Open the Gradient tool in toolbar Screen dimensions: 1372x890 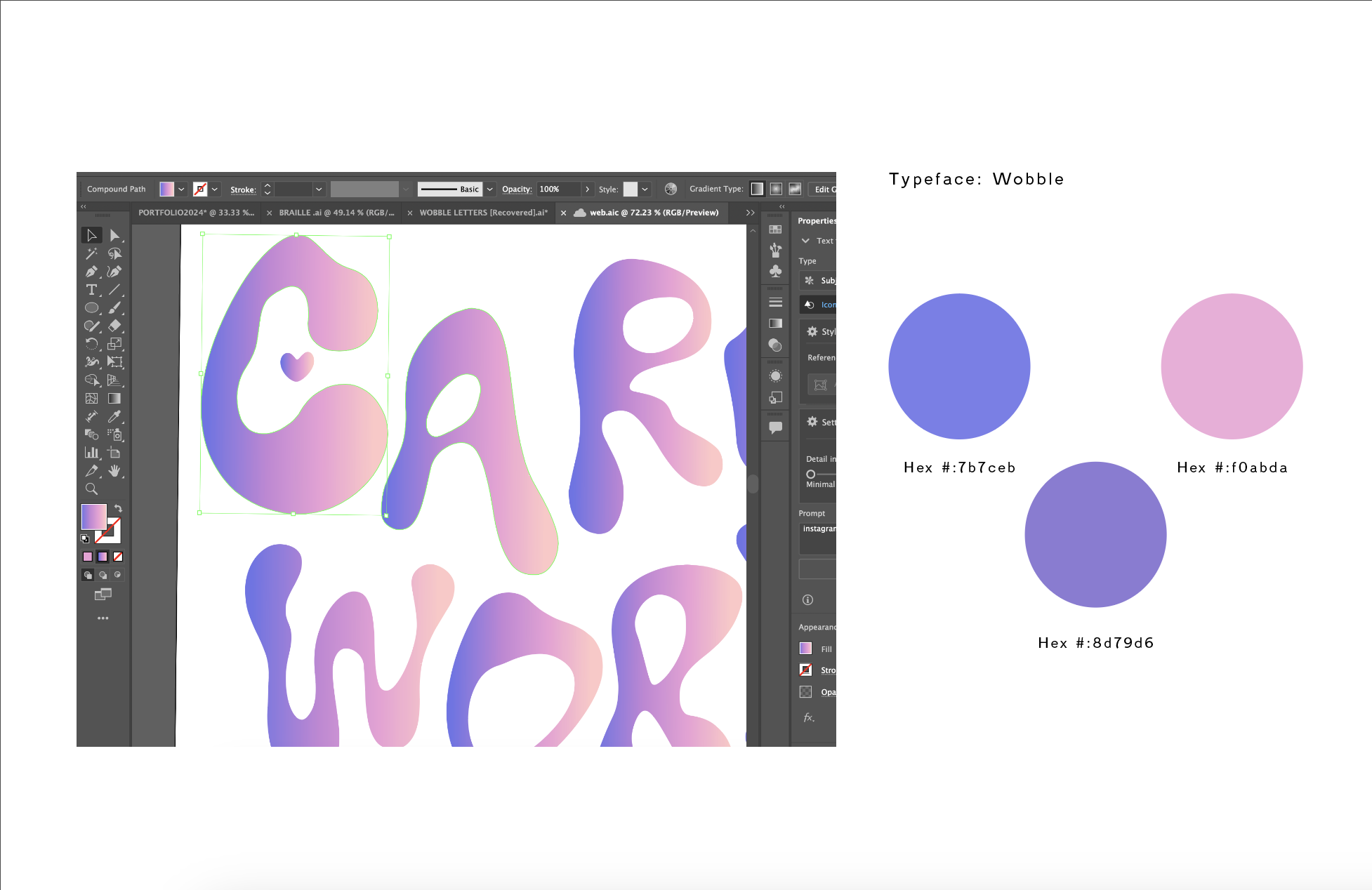click(x=114, y=398)
